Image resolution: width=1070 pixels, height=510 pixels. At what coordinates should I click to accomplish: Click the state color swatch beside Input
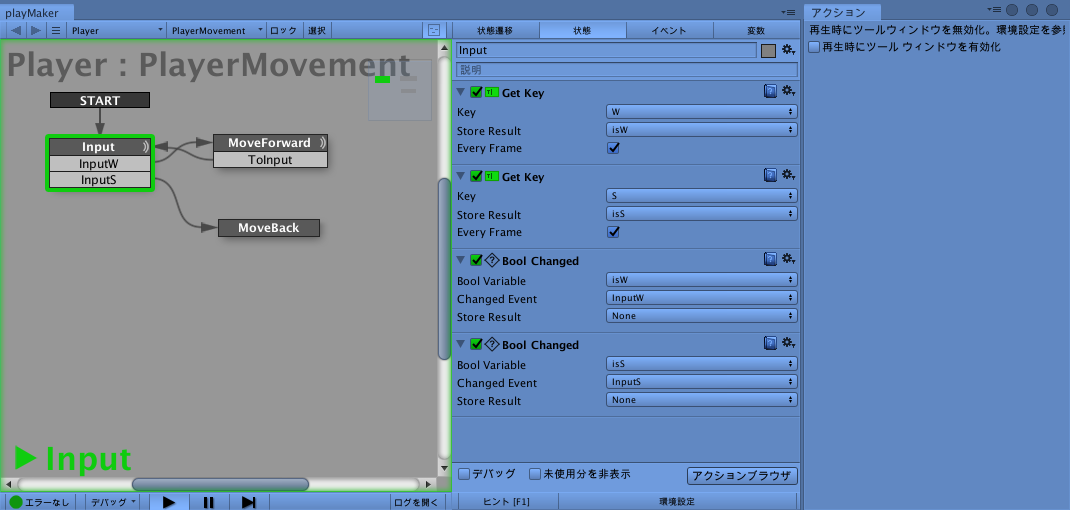(768, 51)
